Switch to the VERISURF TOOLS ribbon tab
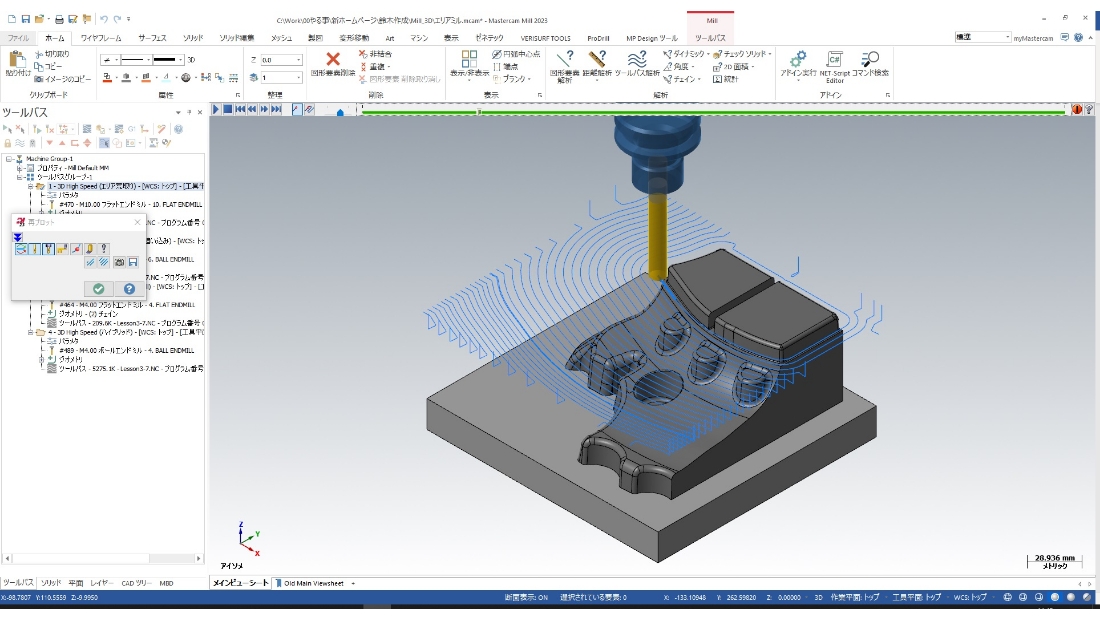The image size is (1100, 620). point(545,38)
